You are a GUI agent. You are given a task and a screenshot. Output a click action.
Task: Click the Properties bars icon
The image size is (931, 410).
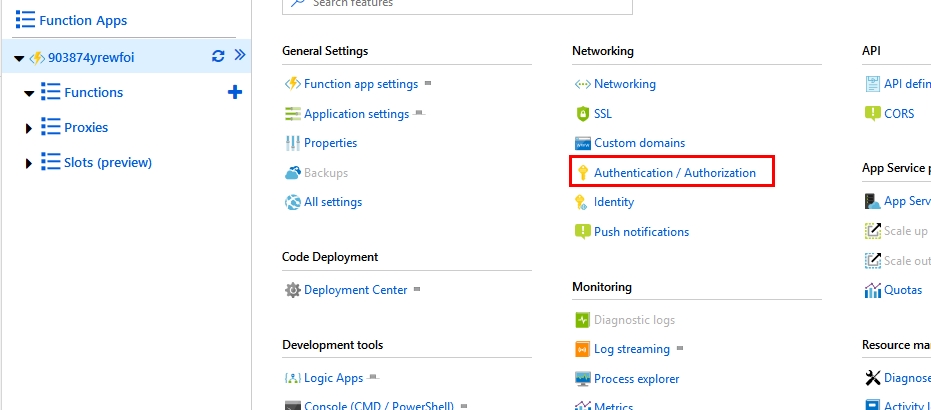click(x=293, y=143)
